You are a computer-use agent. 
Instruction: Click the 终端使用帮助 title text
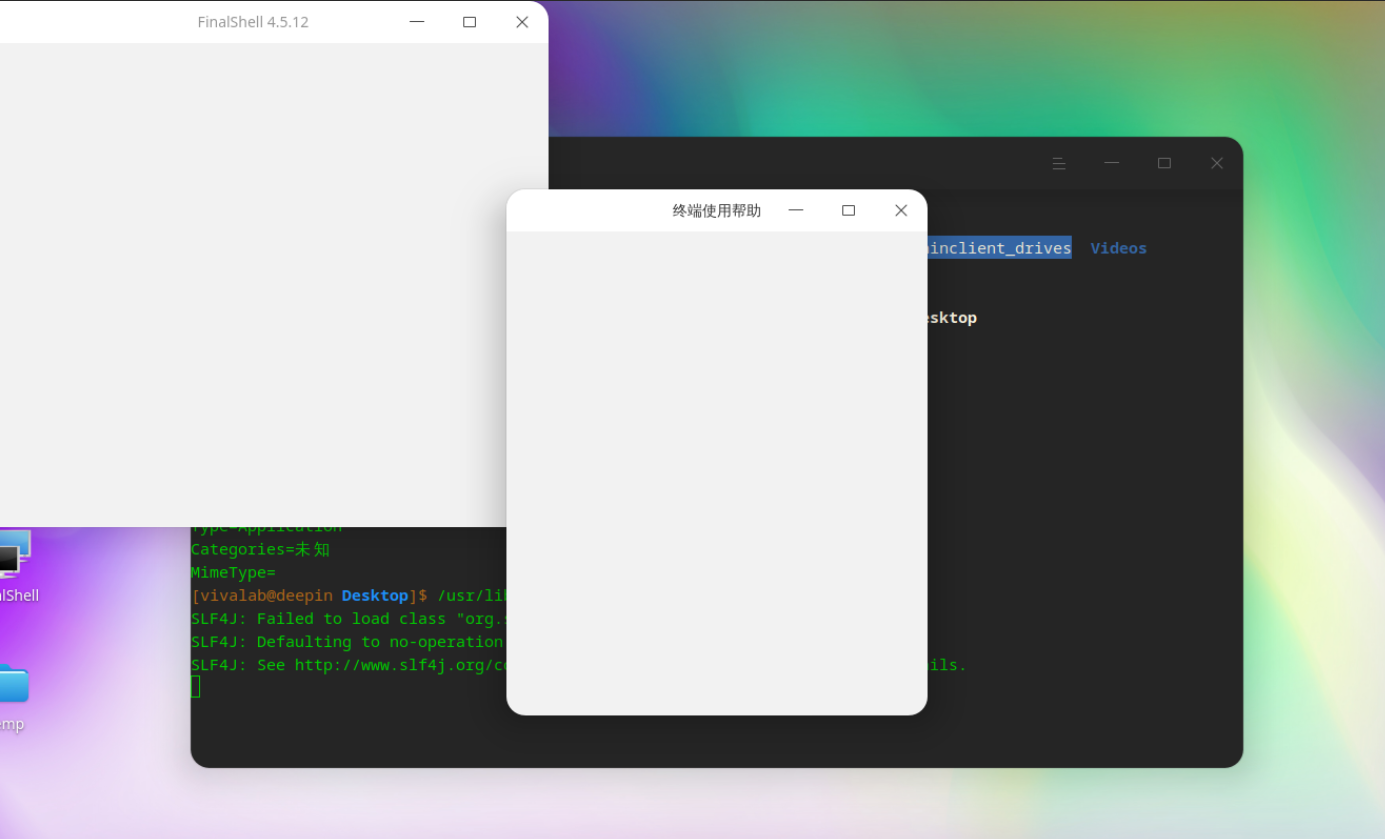coord(716,211)
